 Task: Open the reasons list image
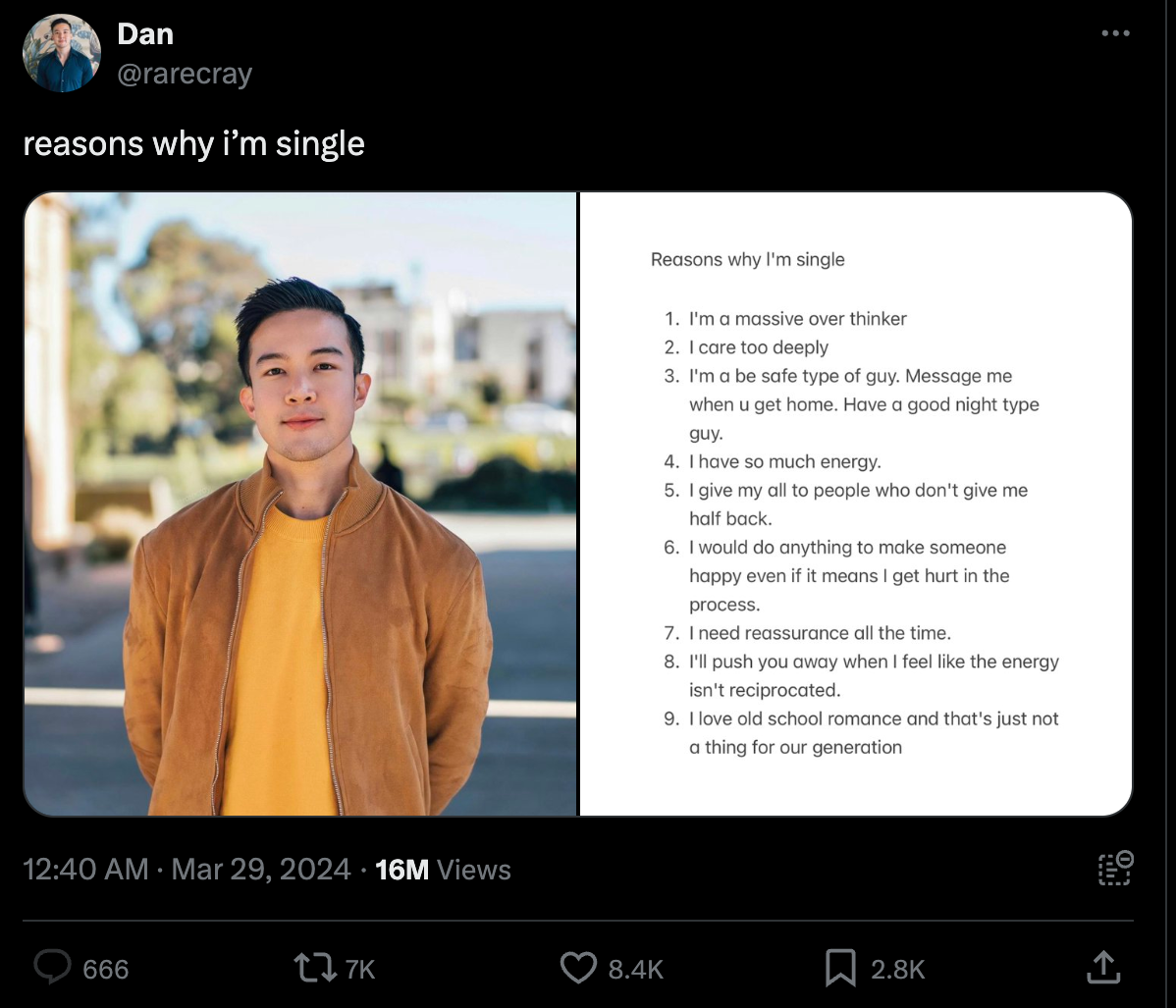[x=856, y=504]
